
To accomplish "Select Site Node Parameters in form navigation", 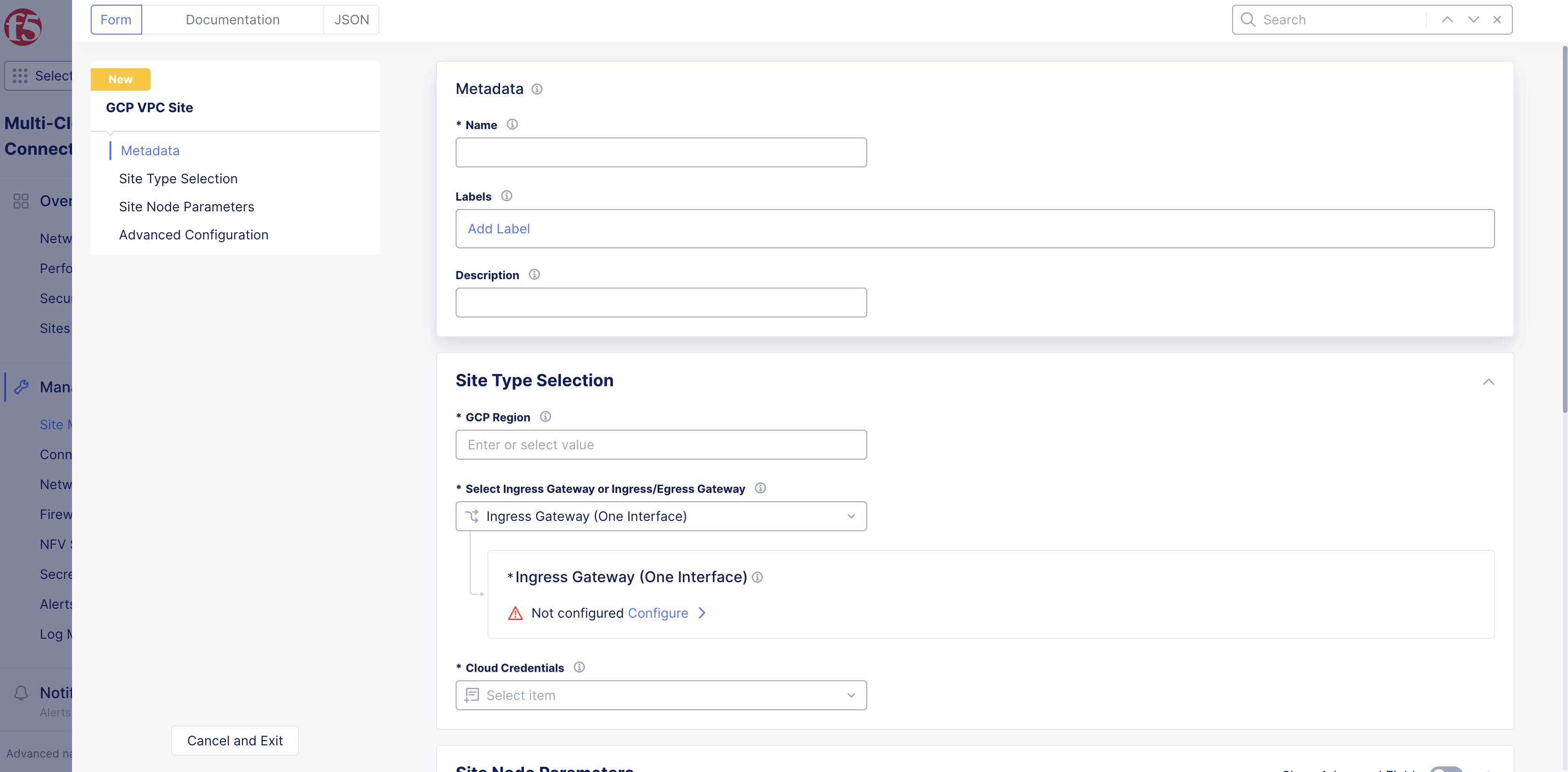I will coord(187,206).
